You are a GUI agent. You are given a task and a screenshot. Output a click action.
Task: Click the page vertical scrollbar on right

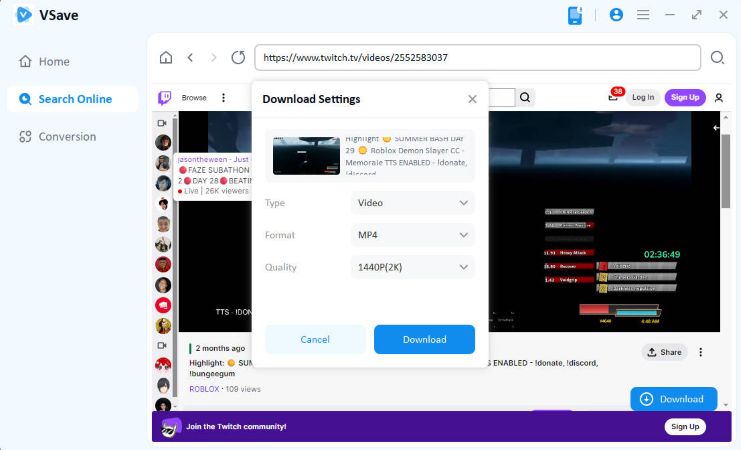725,171
